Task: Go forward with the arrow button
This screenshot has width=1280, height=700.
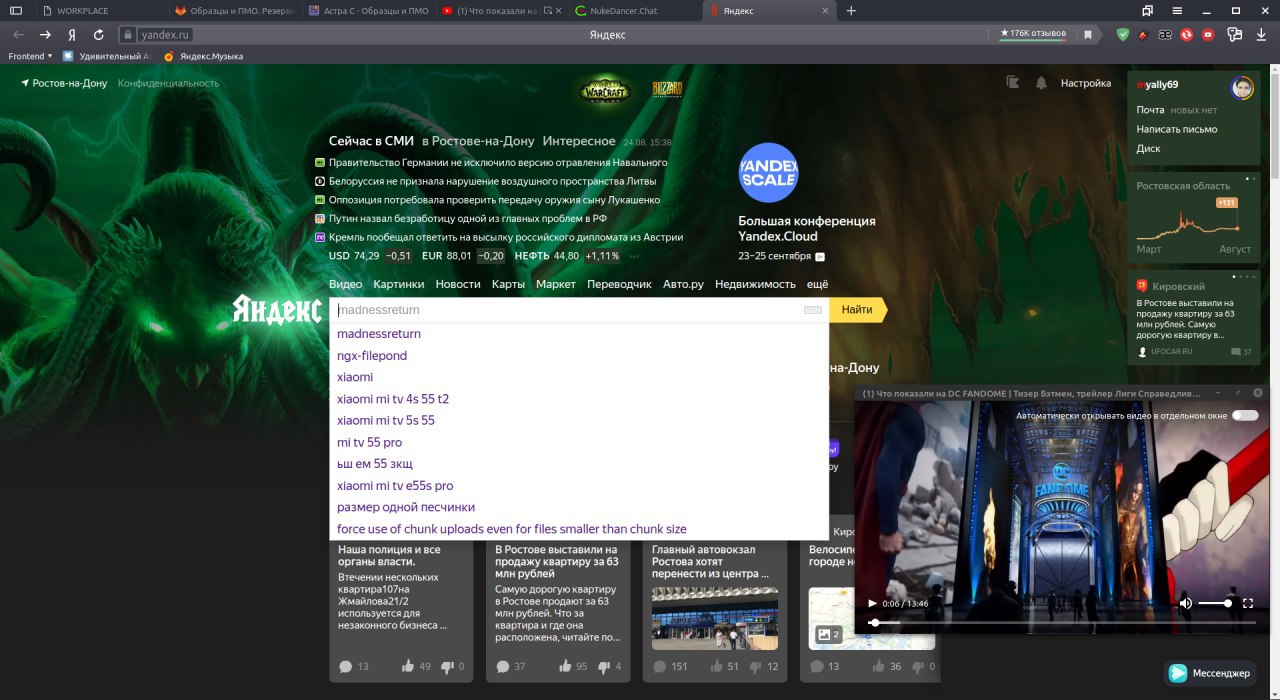Action: tap(45, 34)
